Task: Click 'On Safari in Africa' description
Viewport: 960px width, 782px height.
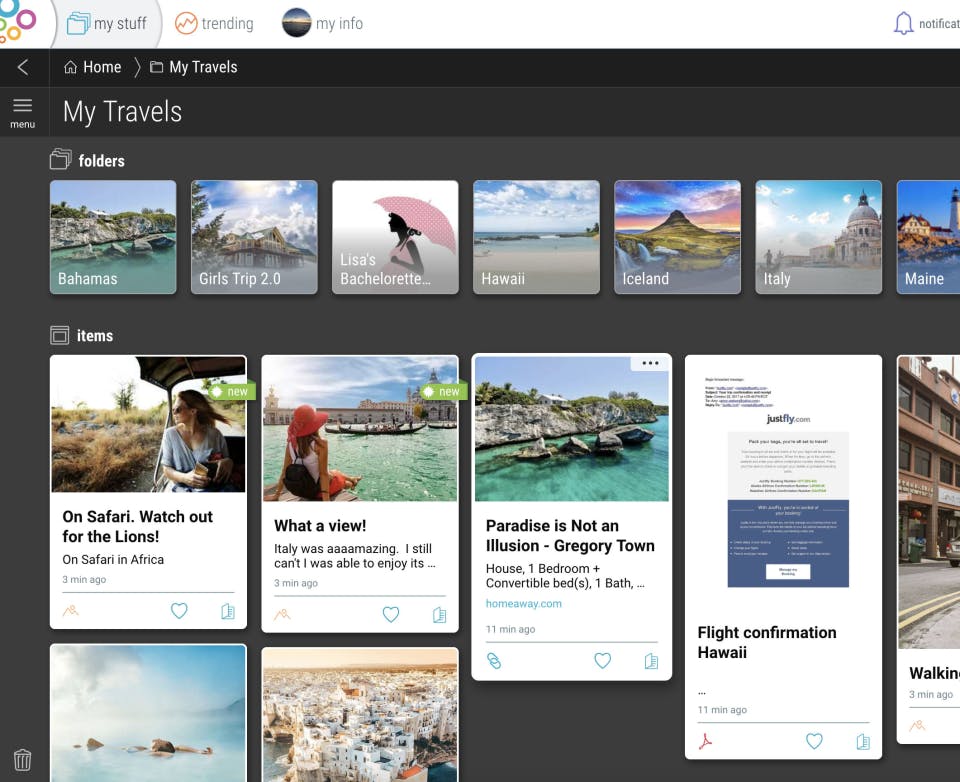Action: click(x=113, y=559)
